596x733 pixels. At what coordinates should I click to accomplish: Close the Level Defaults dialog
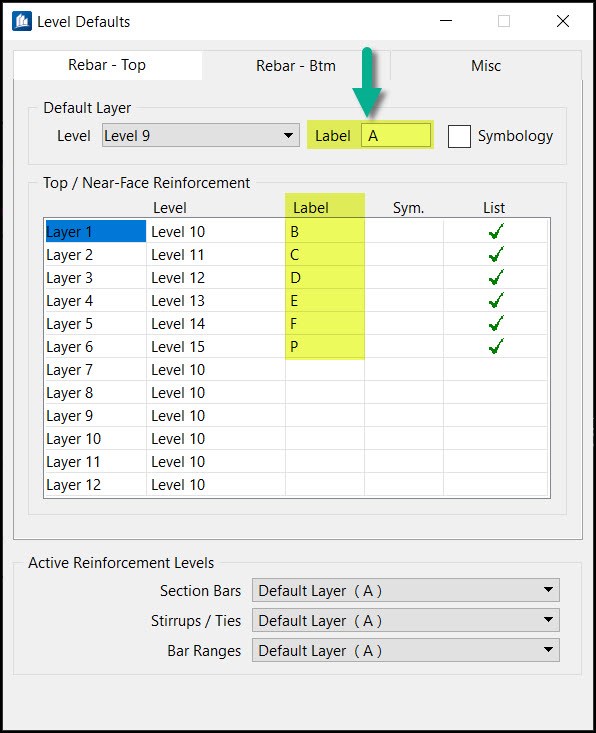[x=563, y=21]
